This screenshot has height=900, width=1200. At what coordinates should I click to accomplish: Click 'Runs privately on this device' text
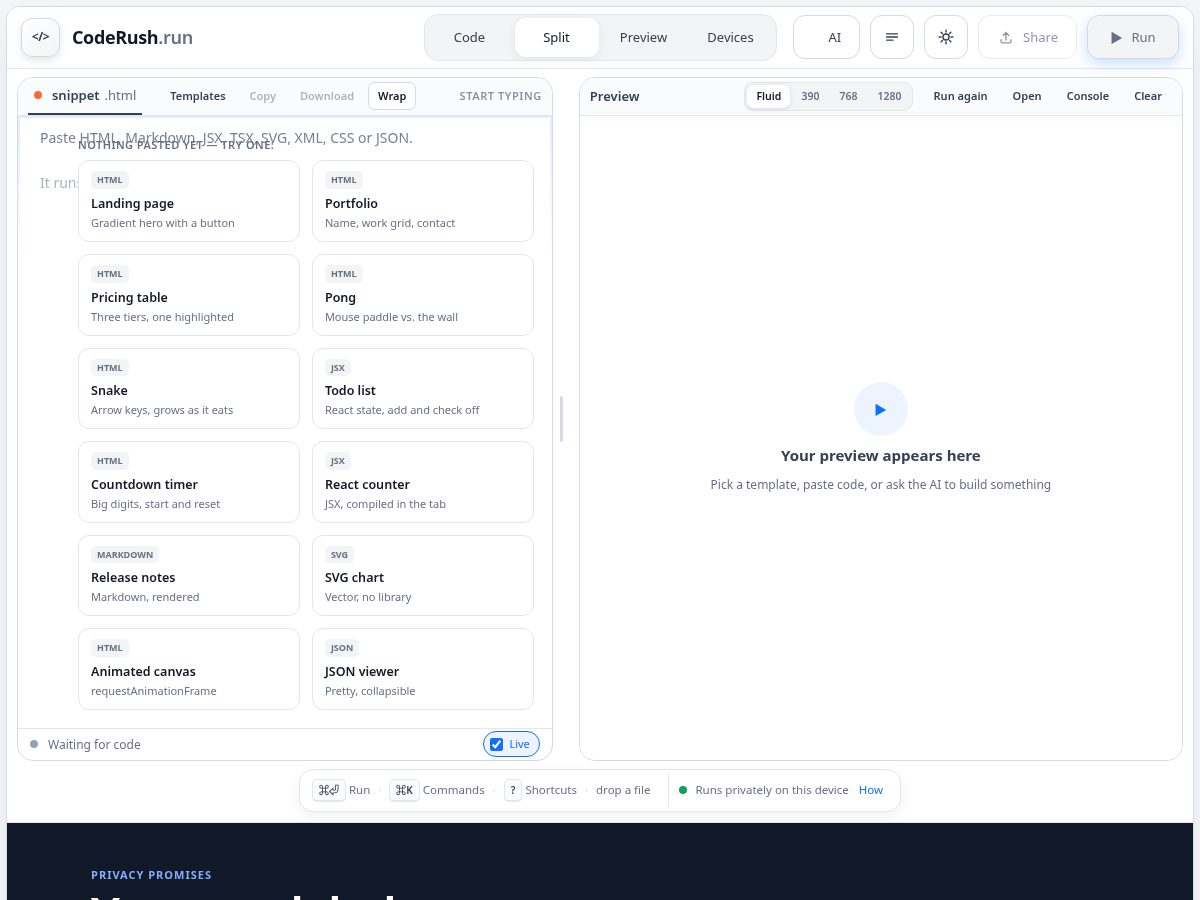tap(772, 790)
